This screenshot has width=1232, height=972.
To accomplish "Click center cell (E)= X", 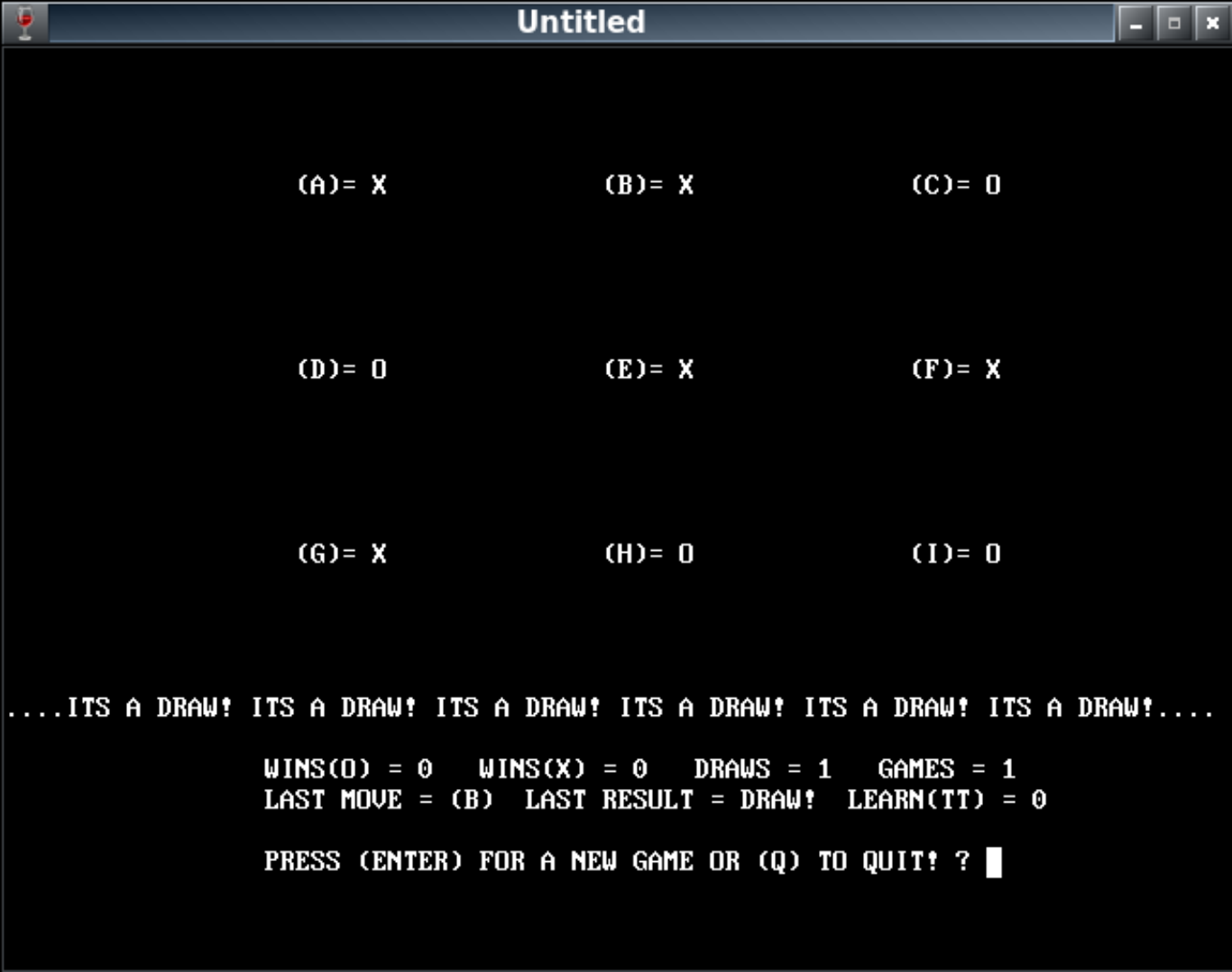I will 648,370.
